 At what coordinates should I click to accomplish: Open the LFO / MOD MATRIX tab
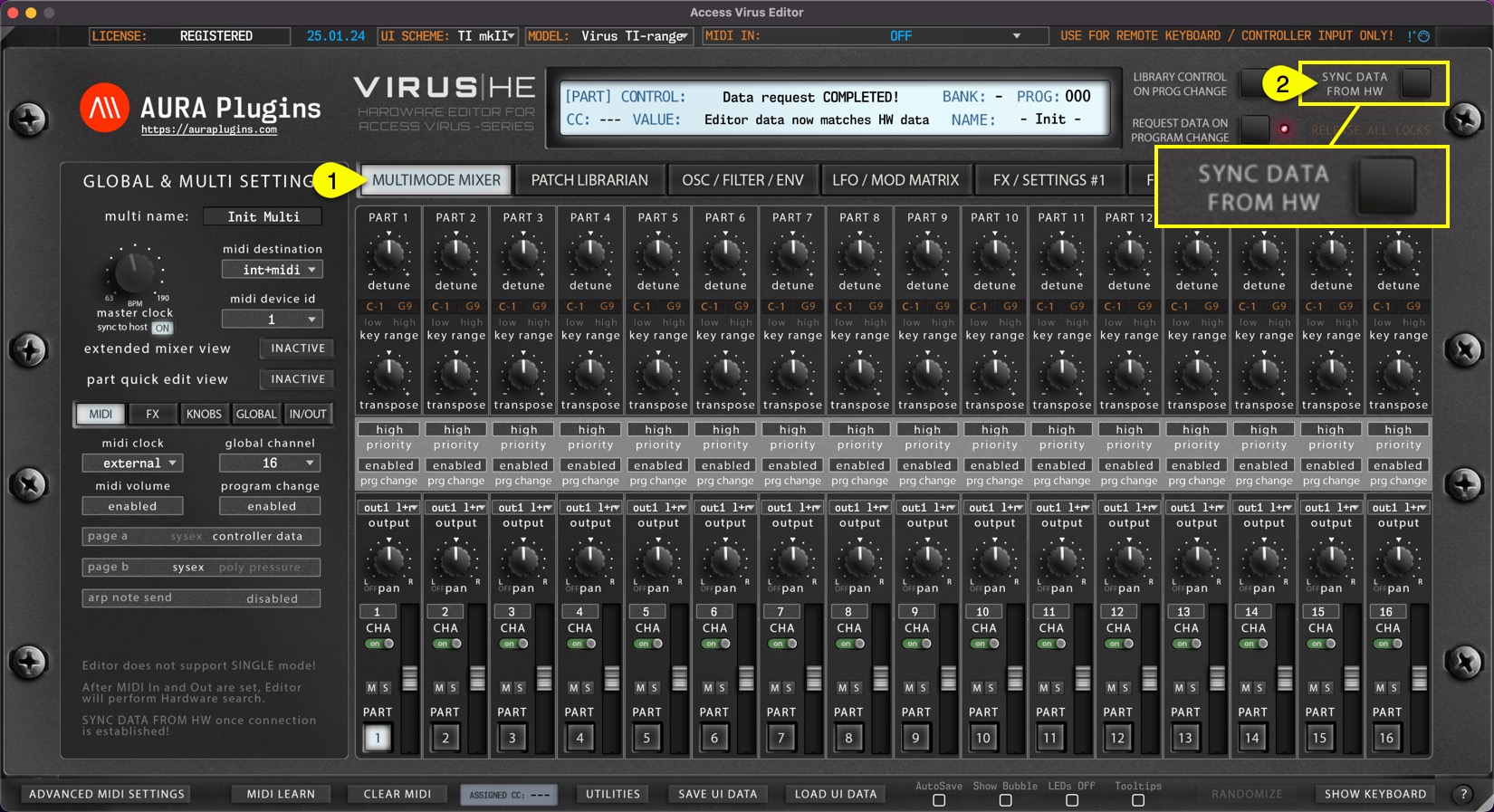895,180
